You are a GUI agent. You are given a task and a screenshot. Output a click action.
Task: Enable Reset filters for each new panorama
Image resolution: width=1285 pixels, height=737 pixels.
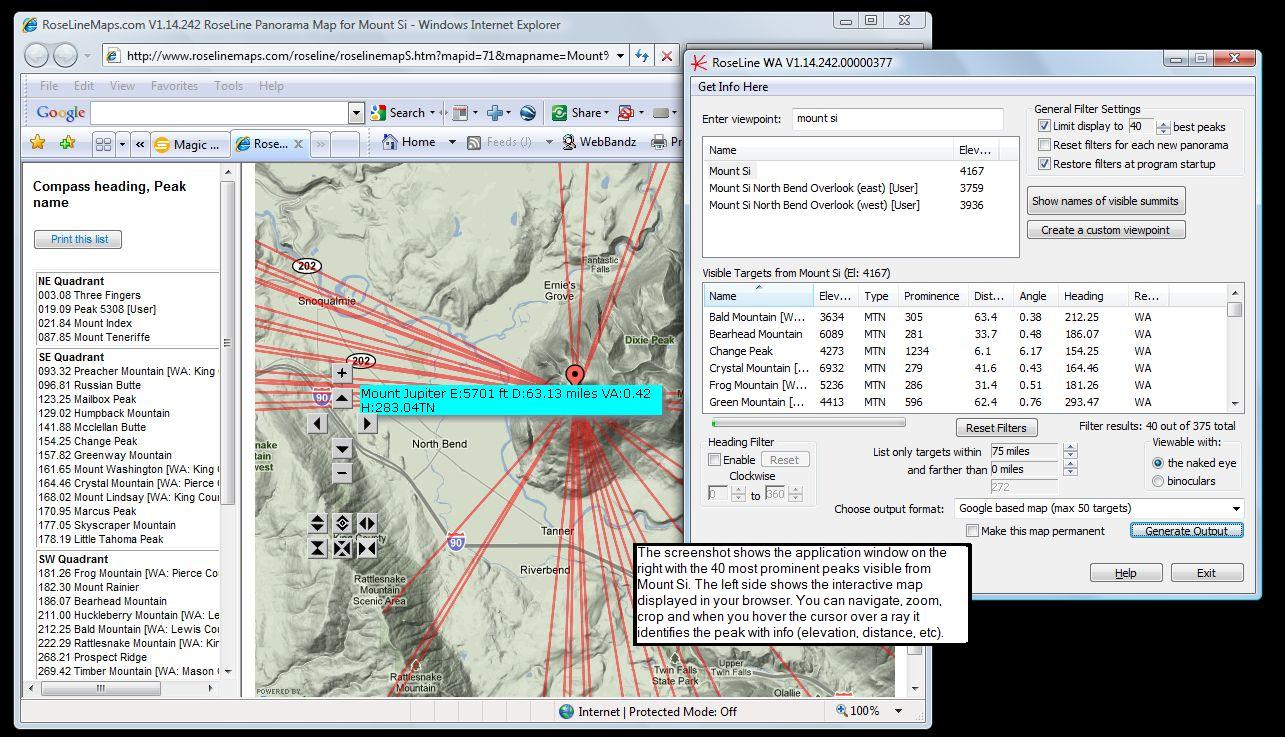click(1044, 145)
